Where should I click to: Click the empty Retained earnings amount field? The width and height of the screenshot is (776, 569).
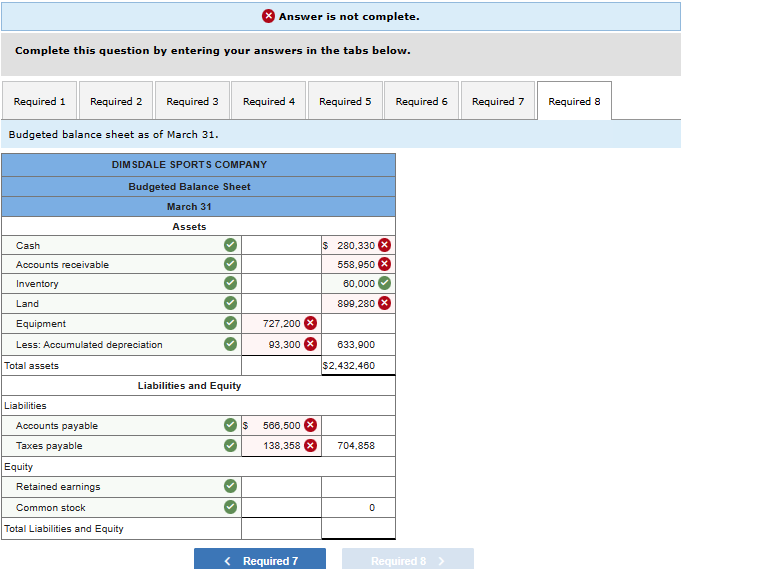[x=281, y=487]
